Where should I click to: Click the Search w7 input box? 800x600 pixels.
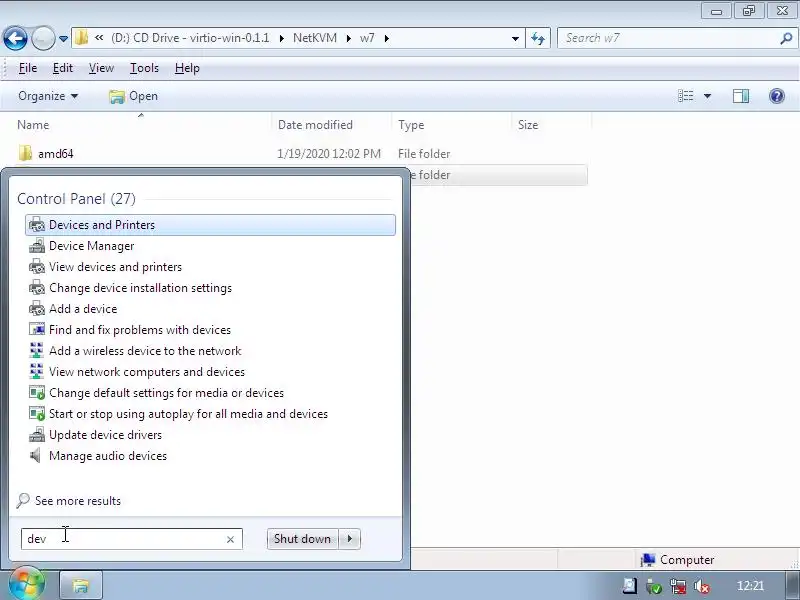click(x=668, y=38)
